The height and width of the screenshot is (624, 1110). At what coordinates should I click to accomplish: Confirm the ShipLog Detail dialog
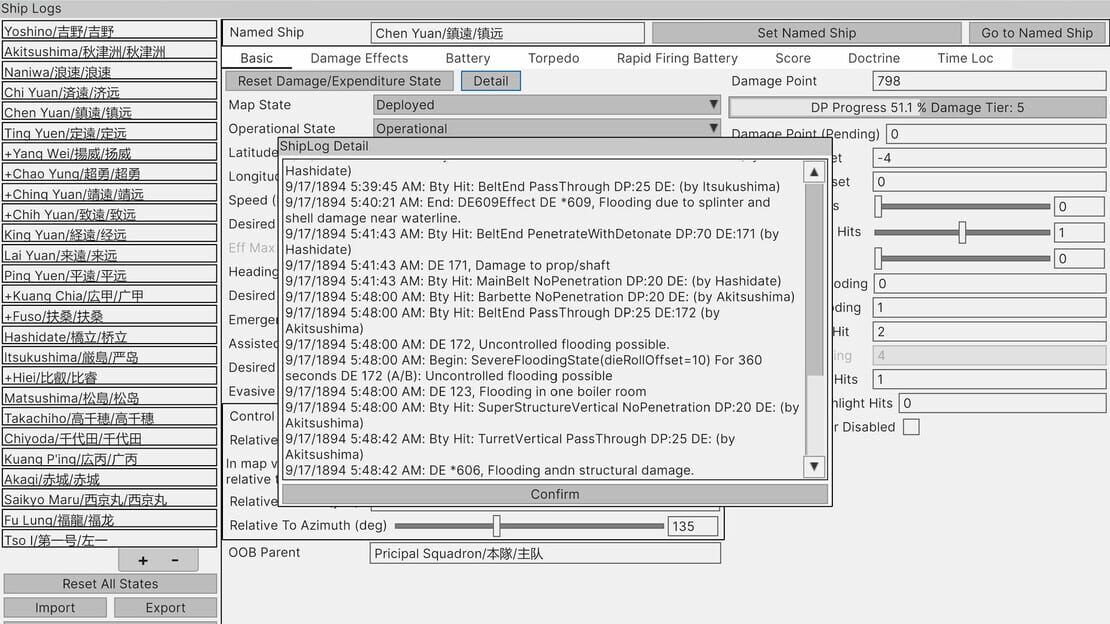coord(555,494)
